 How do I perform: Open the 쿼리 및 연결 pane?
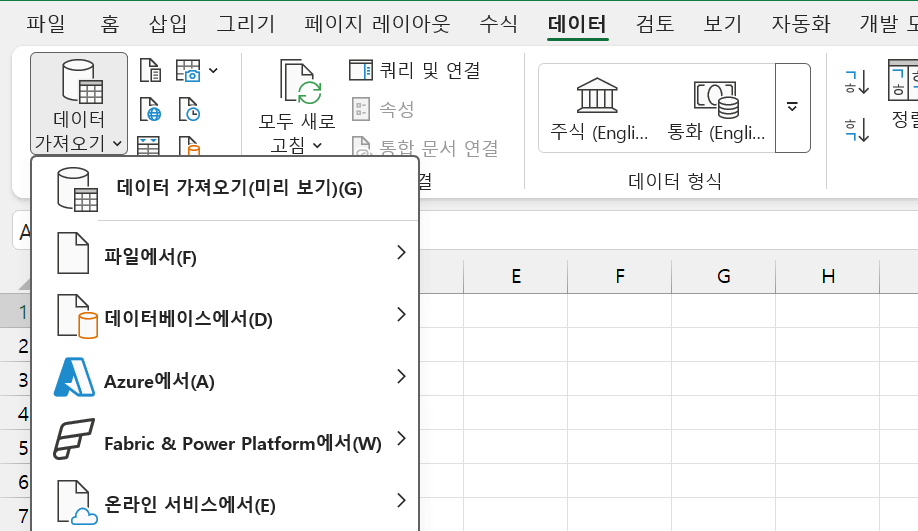coord(415,70)
